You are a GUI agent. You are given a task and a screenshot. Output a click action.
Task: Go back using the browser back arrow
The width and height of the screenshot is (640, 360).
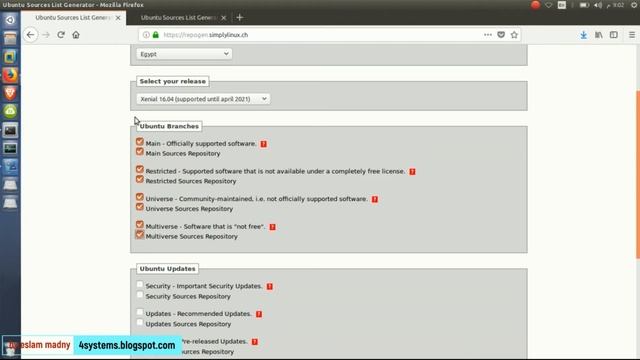tap(31, 35)
